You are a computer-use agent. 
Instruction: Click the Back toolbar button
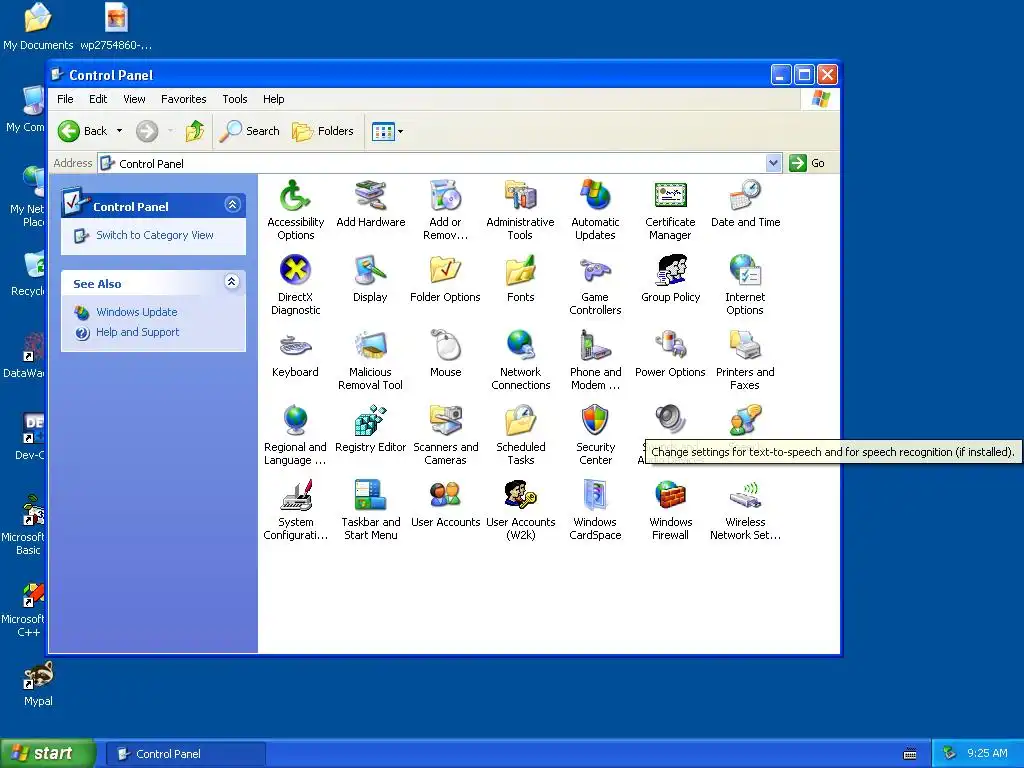pyautogui.click(x=82, y=131)
